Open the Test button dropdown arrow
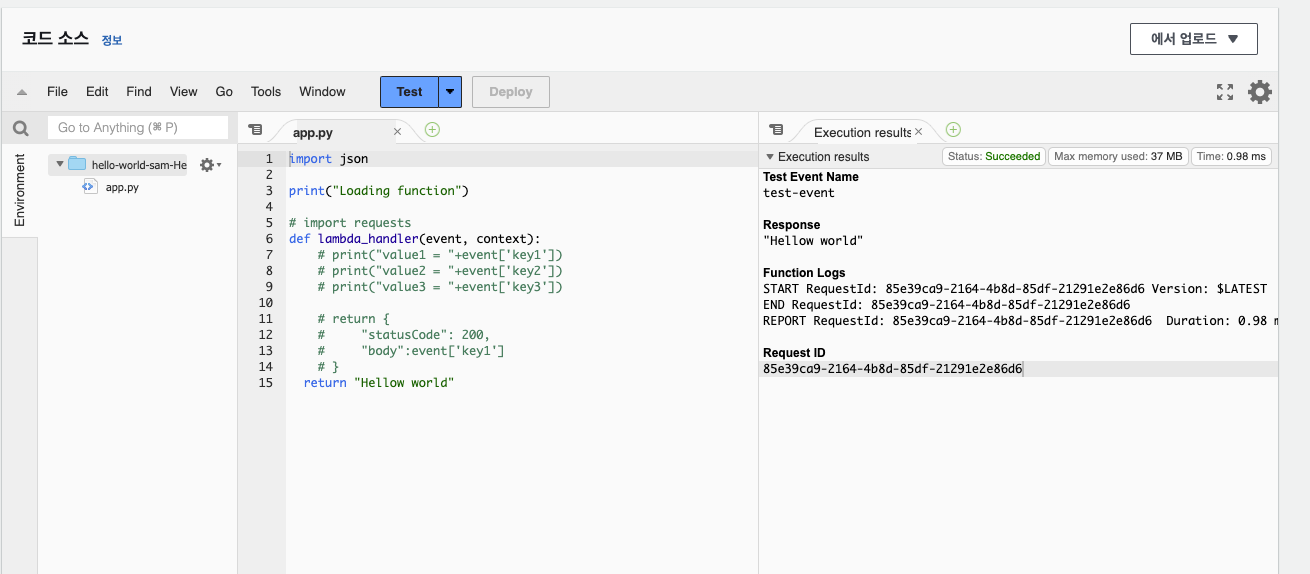The image size is (1310, 574). (x=451, y=92)
